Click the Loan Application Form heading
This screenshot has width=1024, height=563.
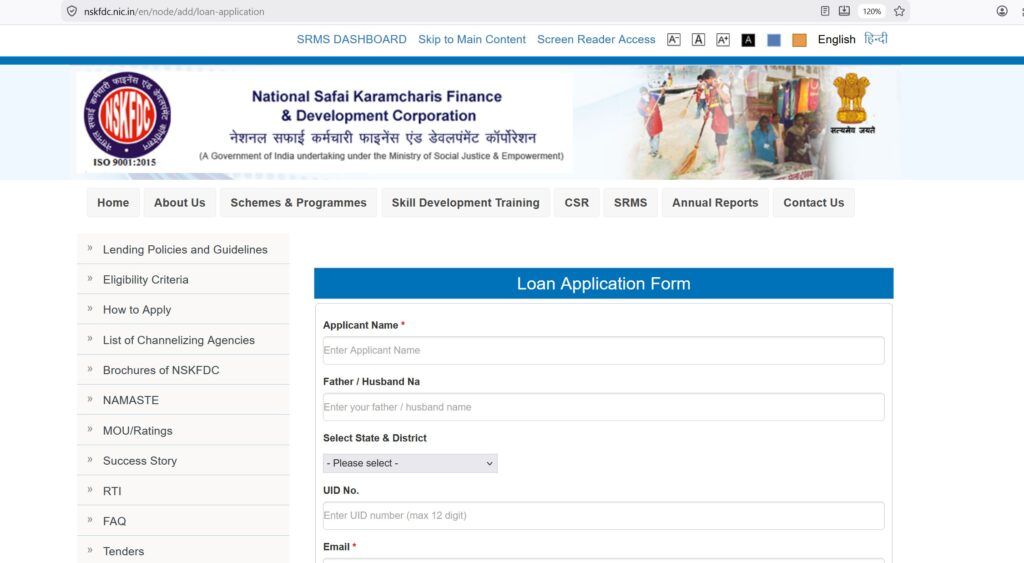[x=603, y=283]
